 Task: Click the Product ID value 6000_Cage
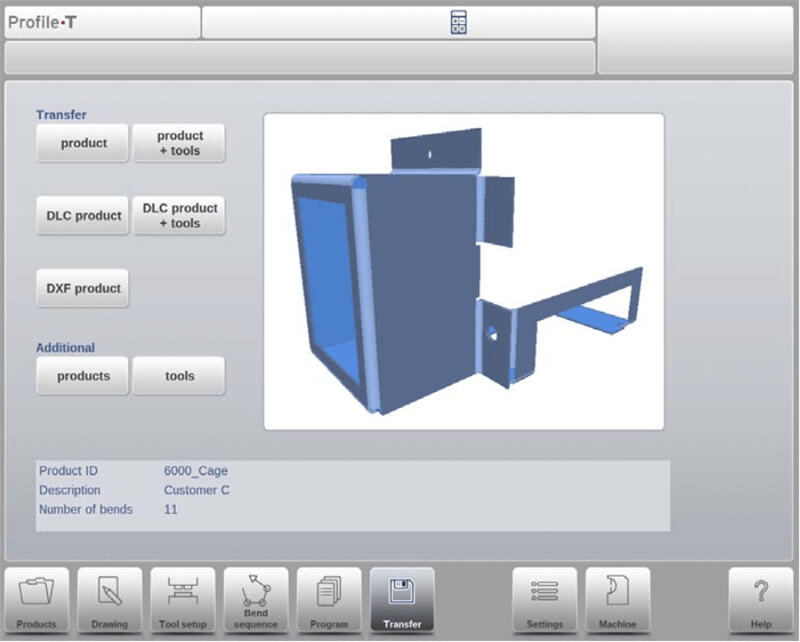196,471
